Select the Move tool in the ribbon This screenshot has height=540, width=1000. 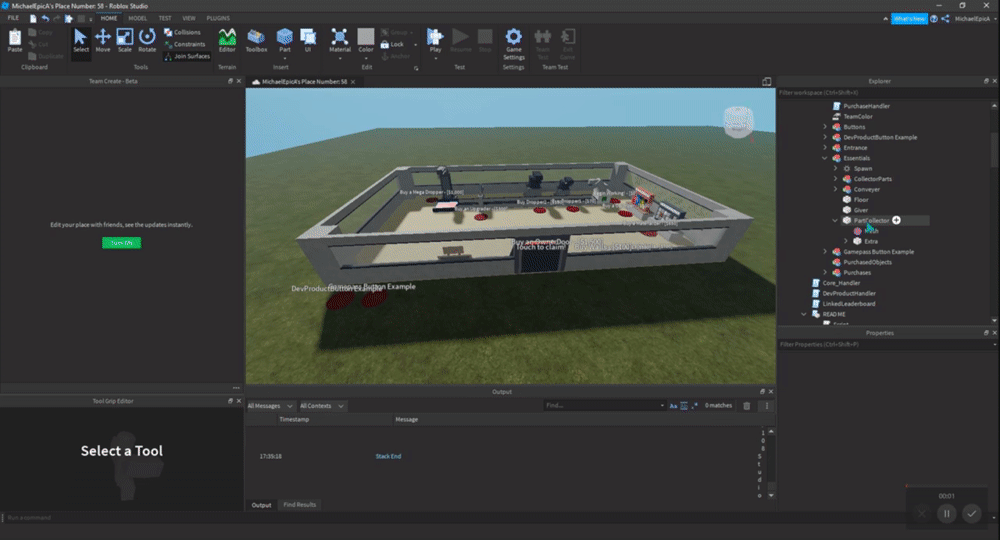coord(103,41)
